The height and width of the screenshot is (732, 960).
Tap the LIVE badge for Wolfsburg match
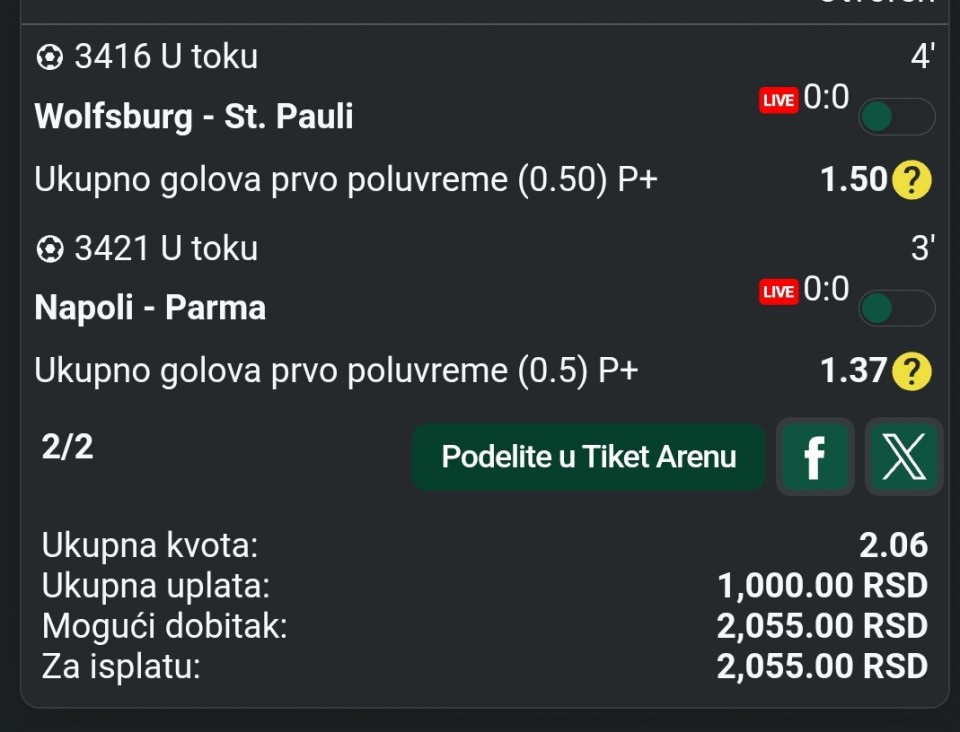[x=778, y=100]
